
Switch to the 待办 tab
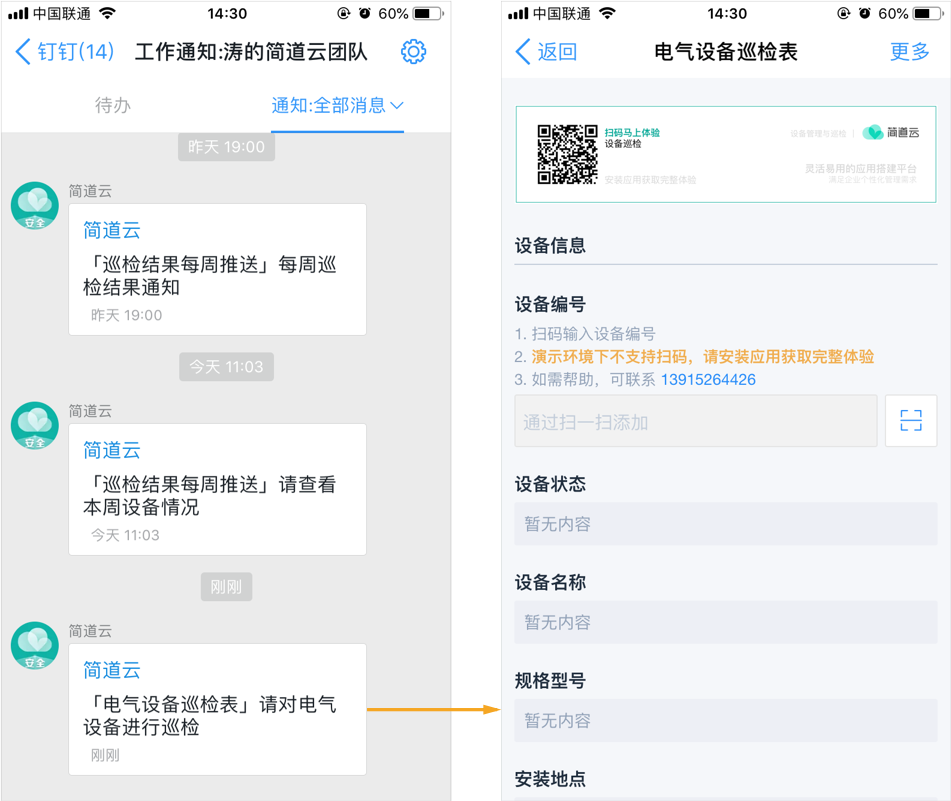click(113, 106)
